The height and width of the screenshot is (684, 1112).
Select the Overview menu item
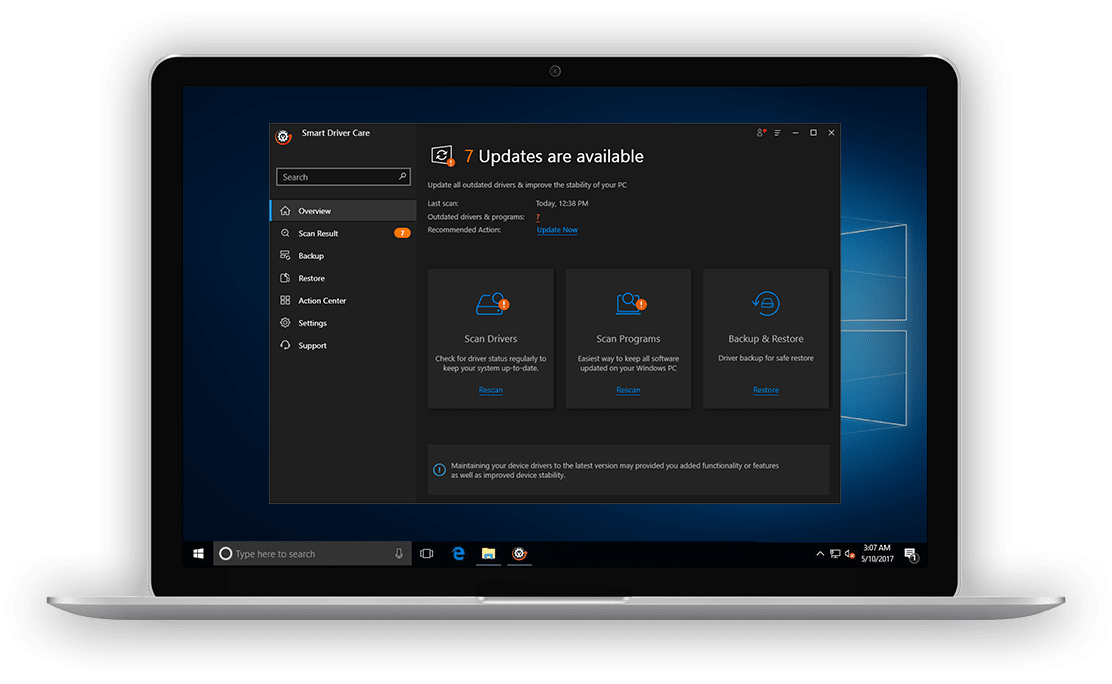tap(343, 211)
